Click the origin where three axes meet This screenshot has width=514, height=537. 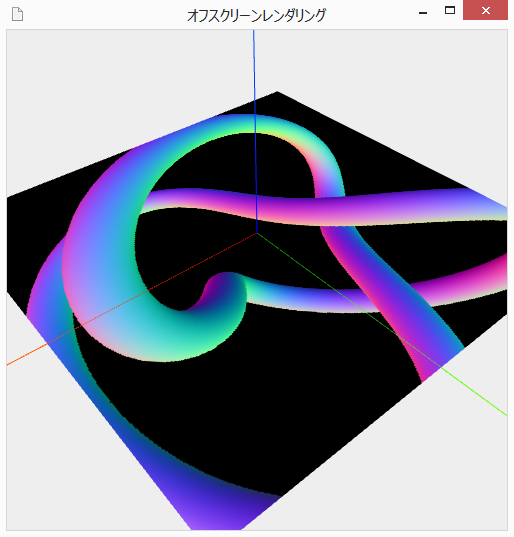click(x=257, y=233)
